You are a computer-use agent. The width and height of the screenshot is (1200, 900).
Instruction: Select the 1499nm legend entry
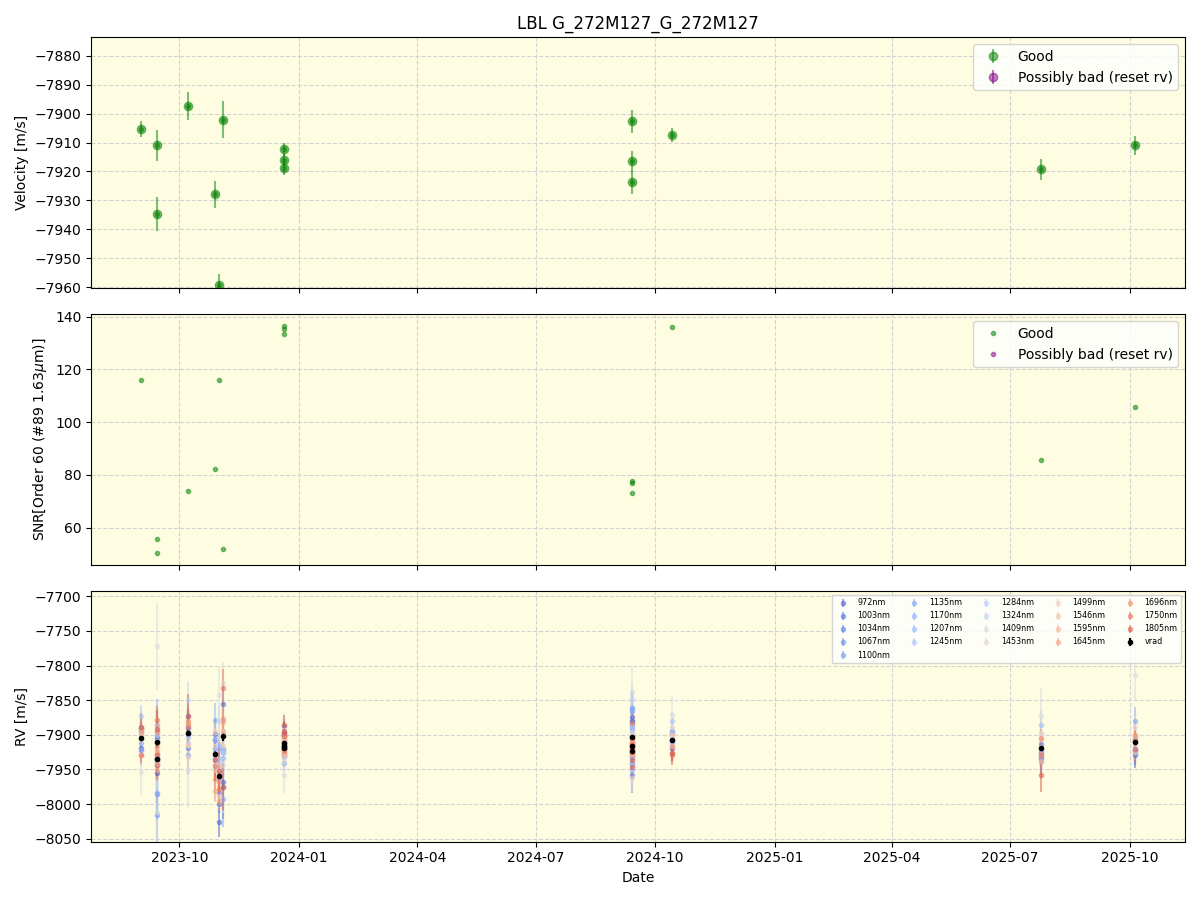click(1089, 602)
